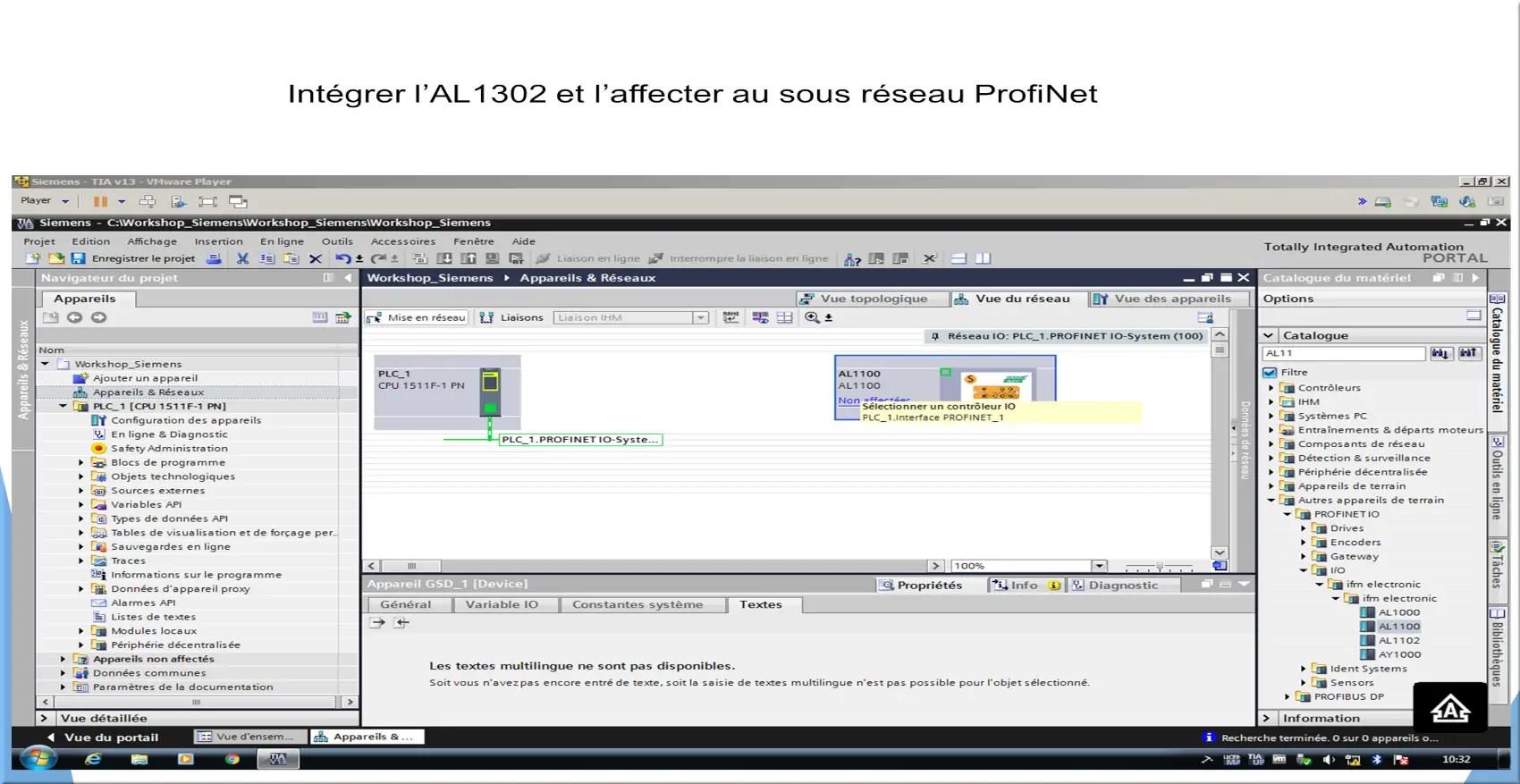
Task: Click the save project floppy disk icon
Action: [79, 258]
